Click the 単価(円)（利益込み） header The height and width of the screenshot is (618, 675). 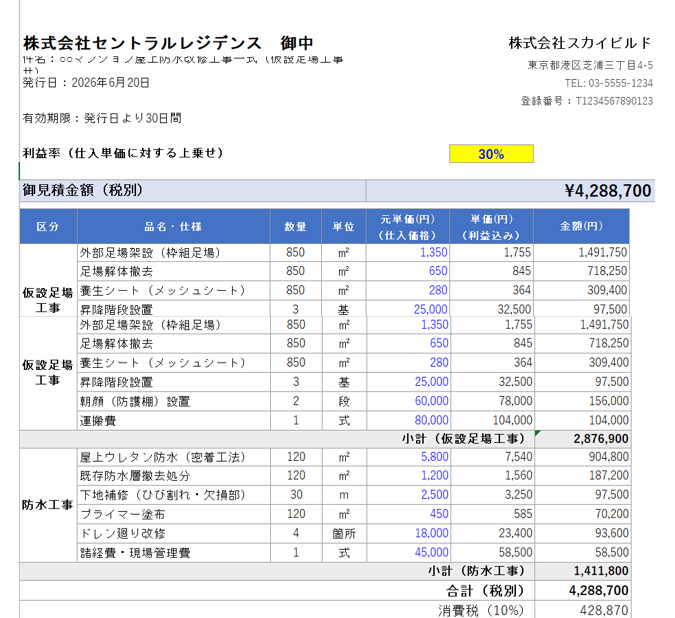[x=492, y=226]
